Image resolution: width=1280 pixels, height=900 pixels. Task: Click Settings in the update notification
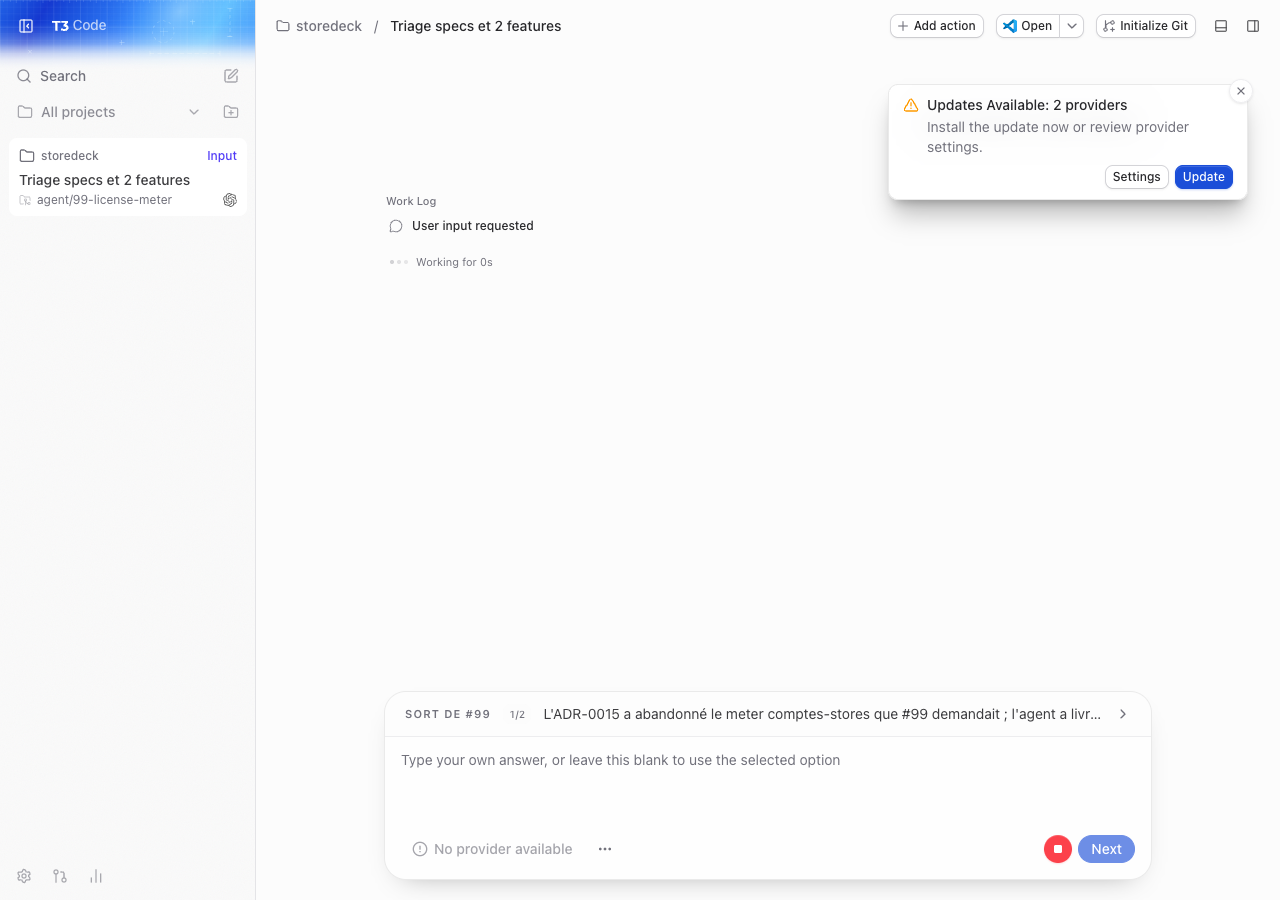pos(1137,177)
